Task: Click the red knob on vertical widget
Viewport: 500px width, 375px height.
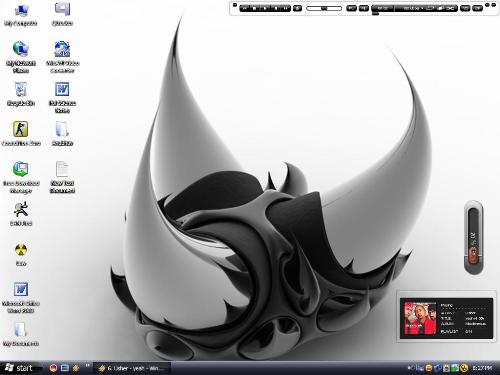Action: tap(473, 255)
